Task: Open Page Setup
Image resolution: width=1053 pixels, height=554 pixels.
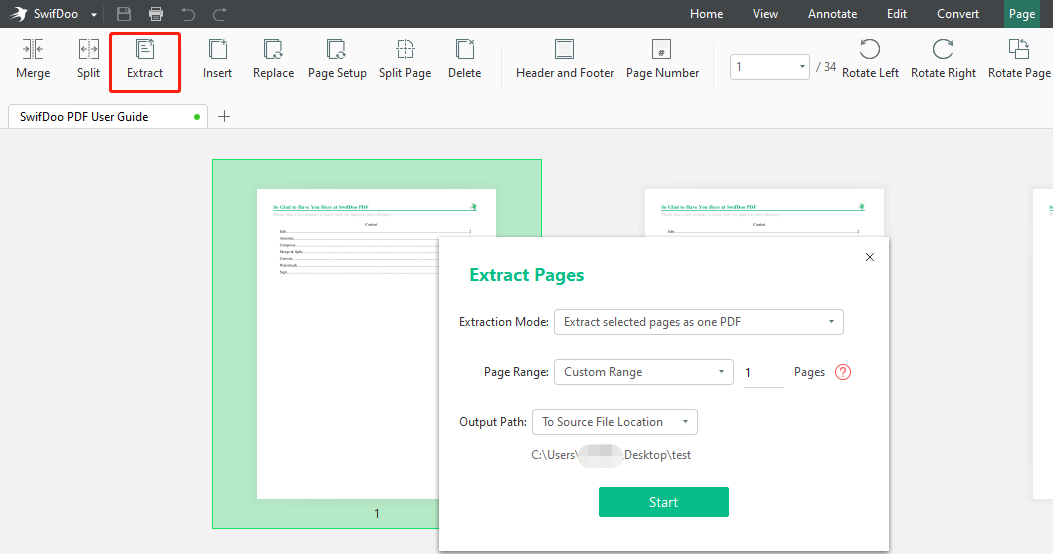Action: pos(337,60)
